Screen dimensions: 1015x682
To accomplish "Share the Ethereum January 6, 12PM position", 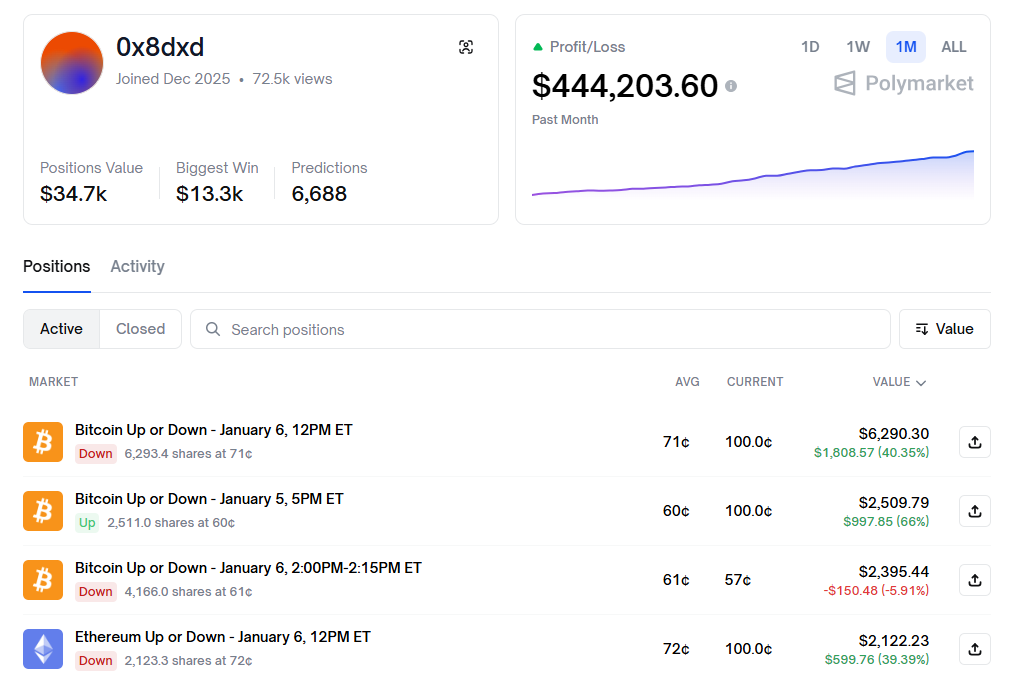I will coord(974,649).
